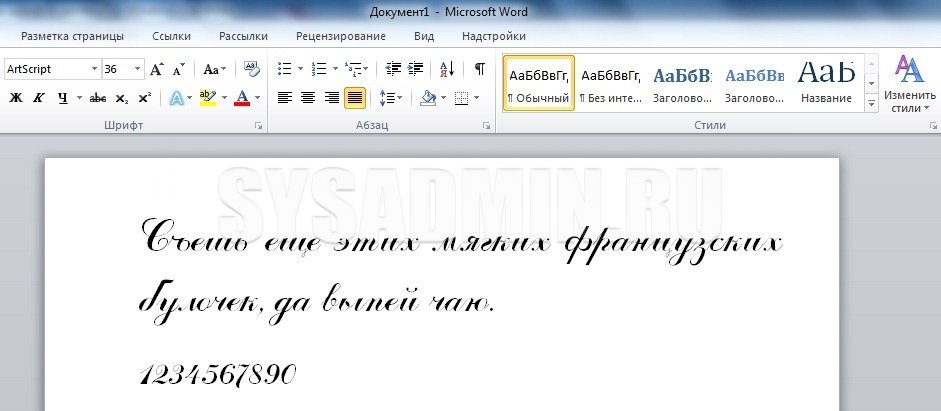Open Шрифт dialog launcher
The height and width of the screenshot is (411, 941).
tap(259, 126)
